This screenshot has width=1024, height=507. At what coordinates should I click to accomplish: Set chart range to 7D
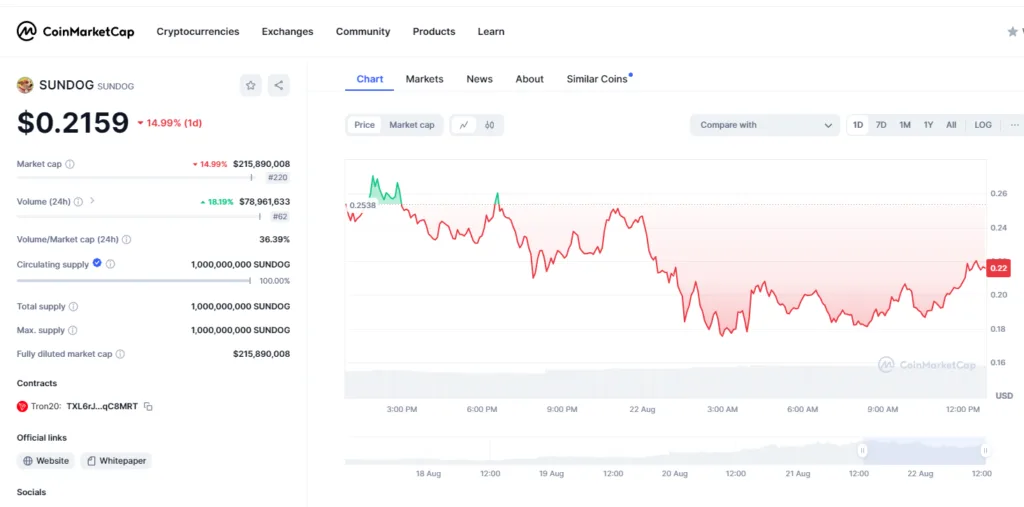pyautogui.click(x=881, y=125)
